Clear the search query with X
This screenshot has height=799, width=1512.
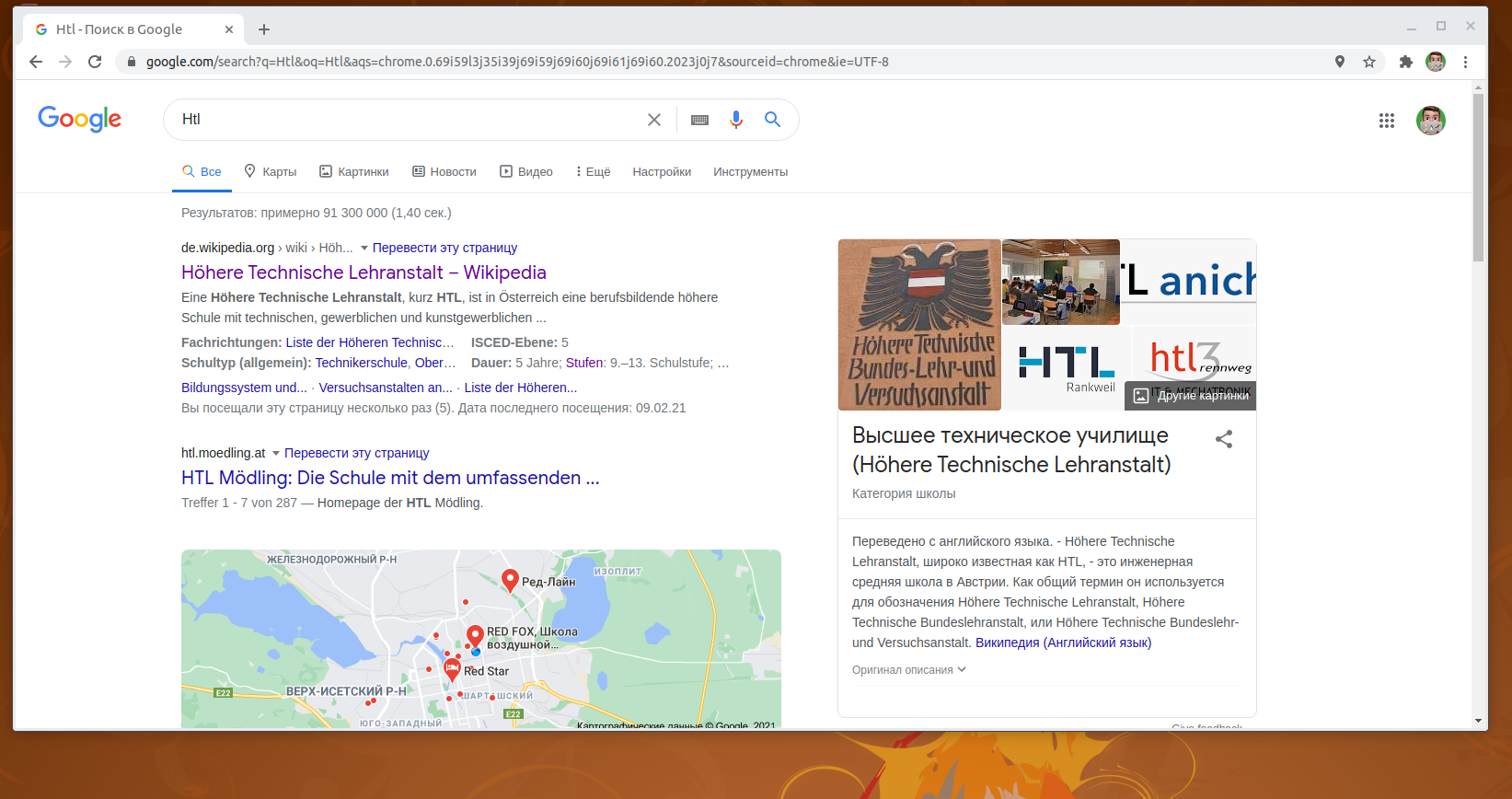coord(654,120)
